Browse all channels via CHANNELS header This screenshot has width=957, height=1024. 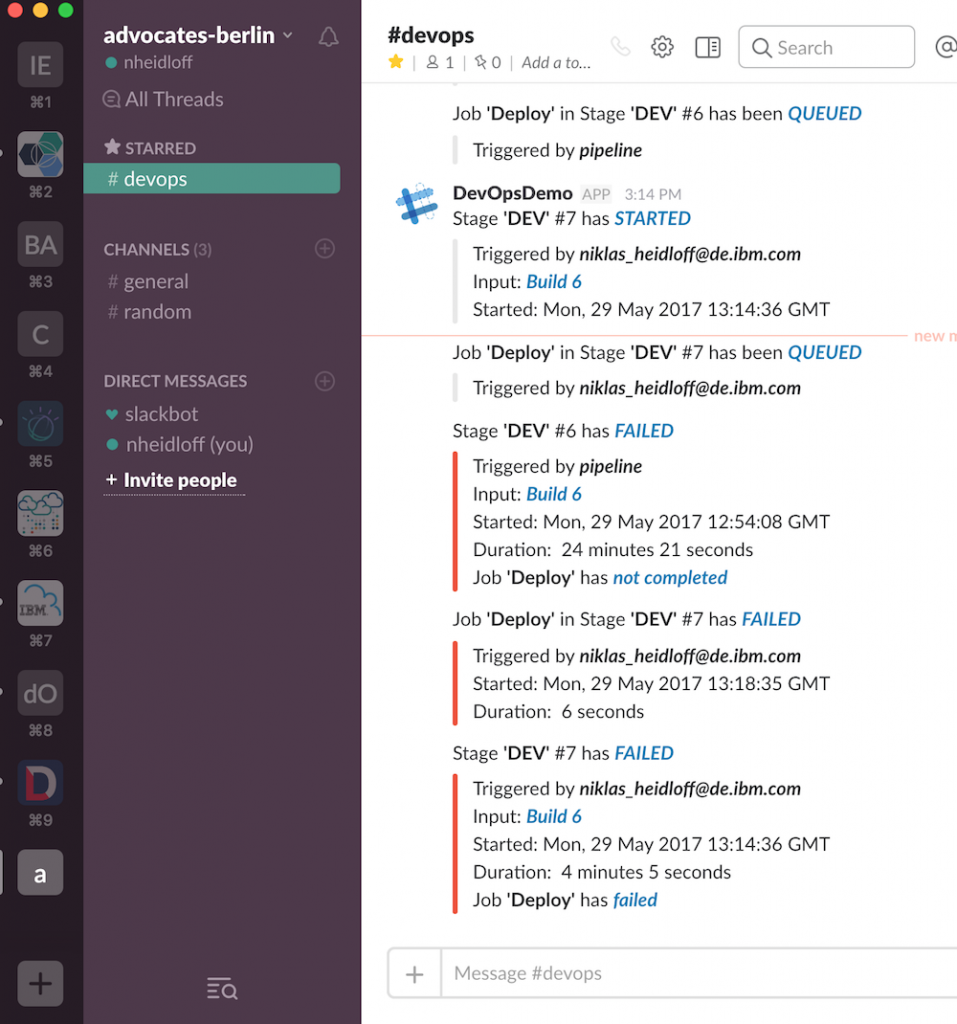tap(157, 249)
